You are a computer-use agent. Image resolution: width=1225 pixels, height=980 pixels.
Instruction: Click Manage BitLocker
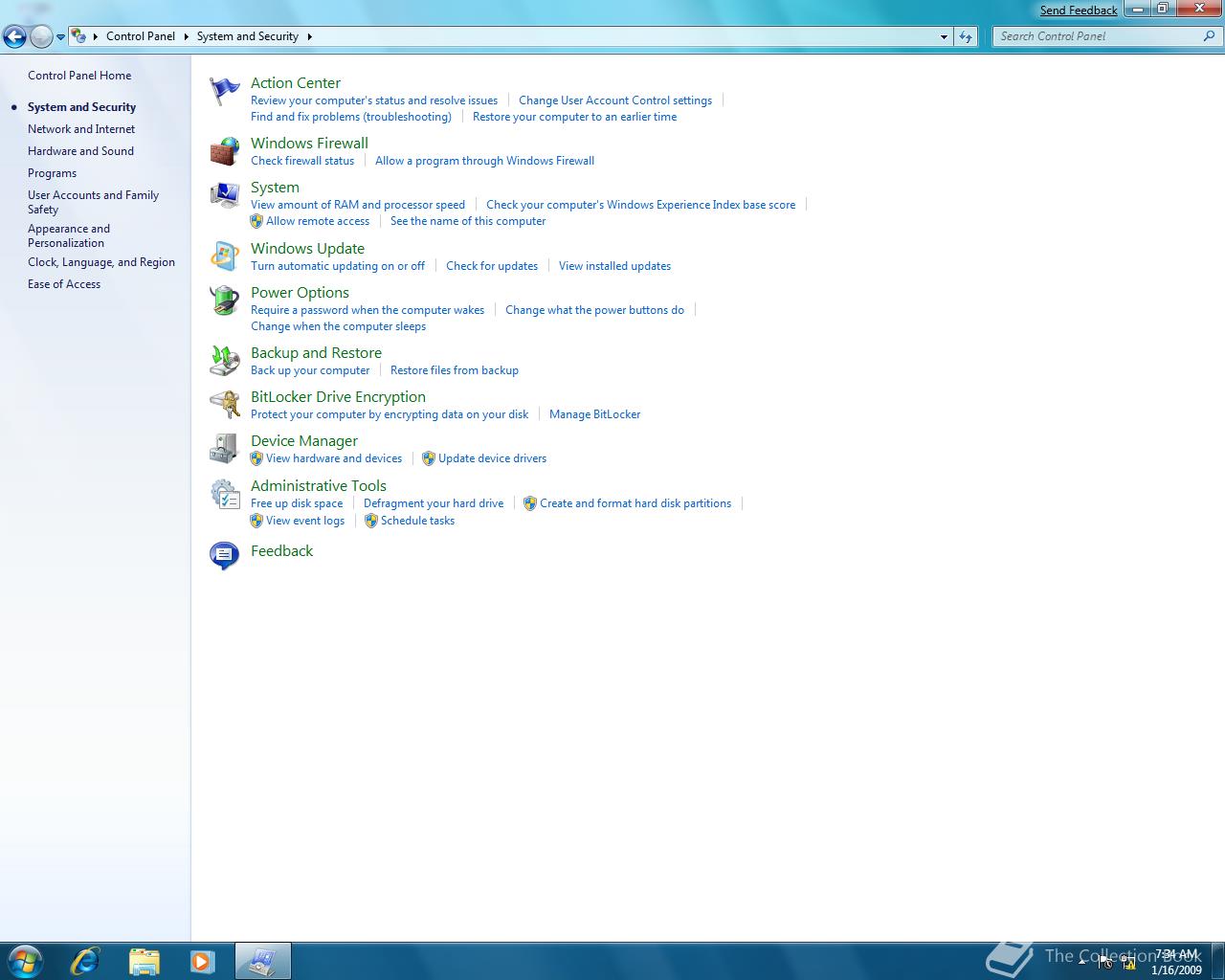594,414
